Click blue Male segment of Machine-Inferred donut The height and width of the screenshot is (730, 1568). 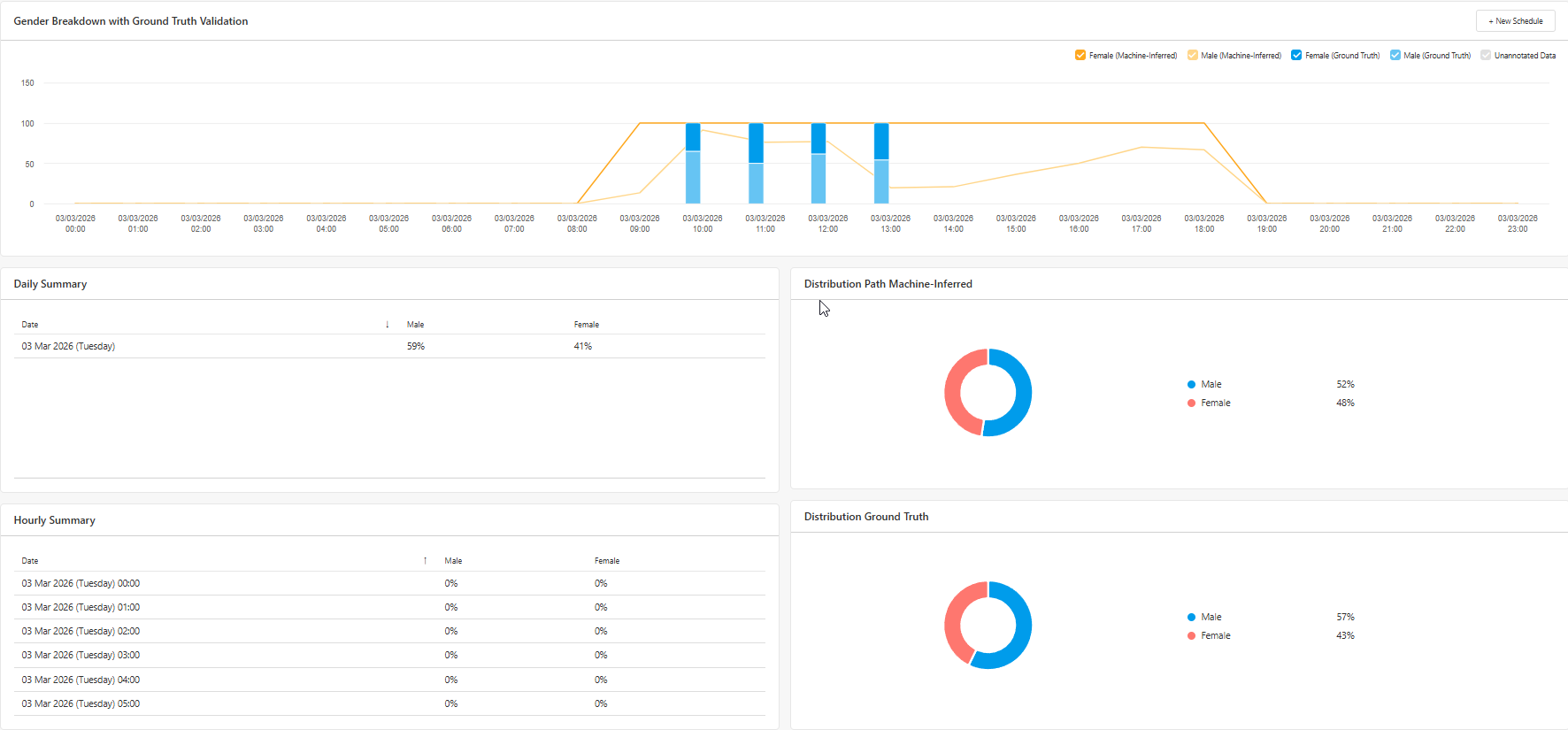[x=1024, y=394]
